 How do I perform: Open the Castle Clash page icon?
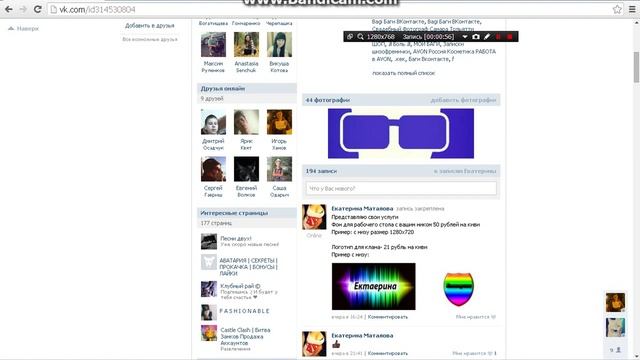(209, 333)
